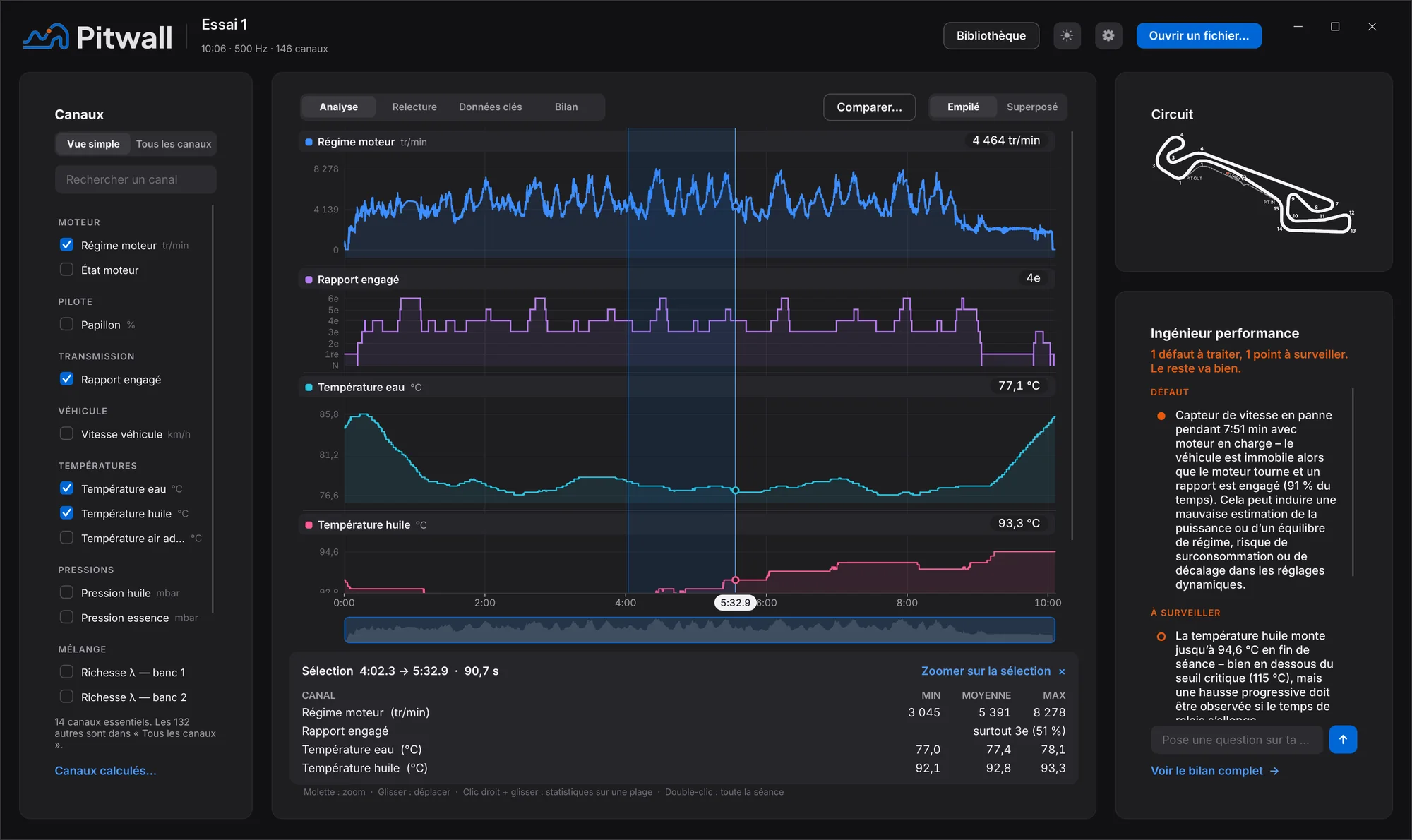Select Empilé chart layout

click(964, 107)
